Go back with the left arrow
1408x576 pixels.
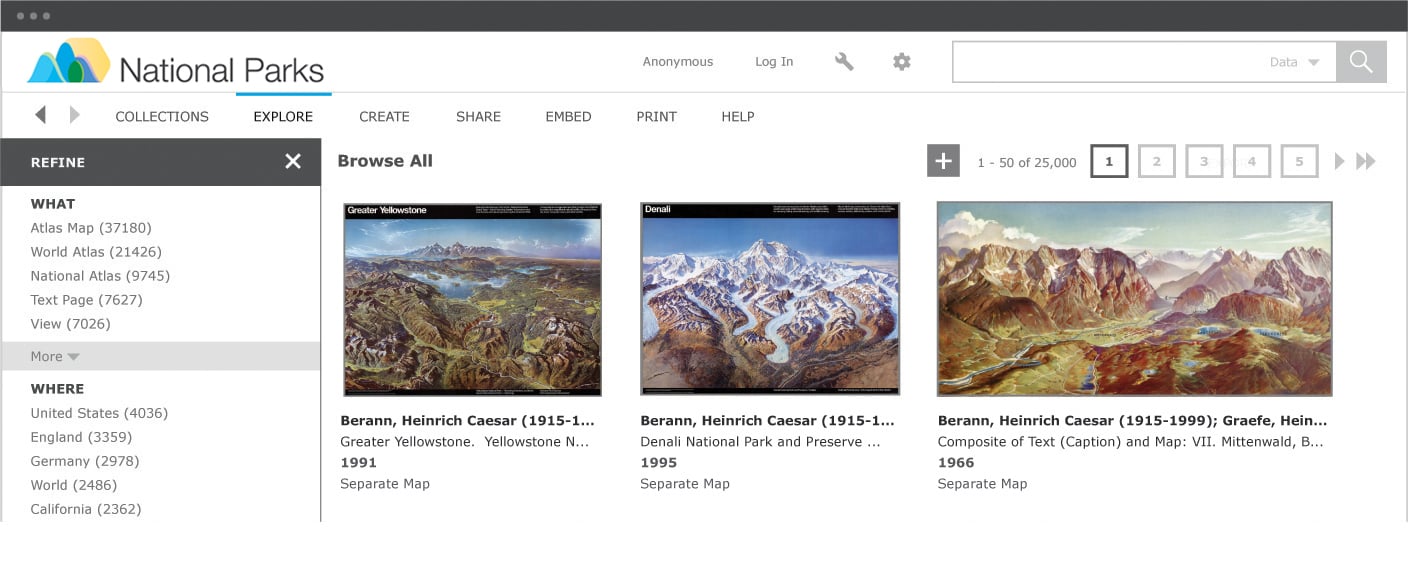40,115
